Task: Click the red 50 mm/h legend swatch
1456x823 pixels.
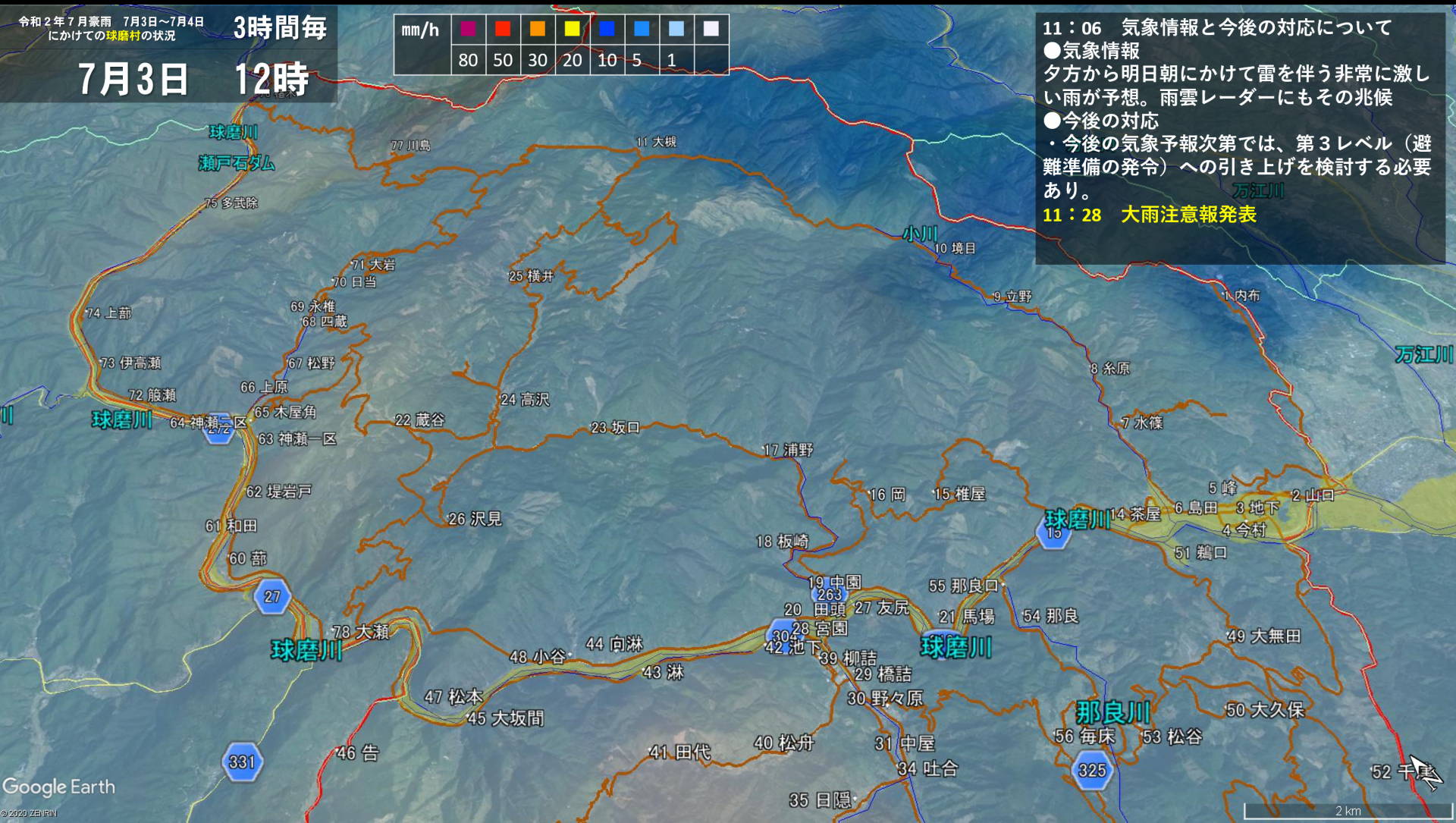Action: (503, 29)
